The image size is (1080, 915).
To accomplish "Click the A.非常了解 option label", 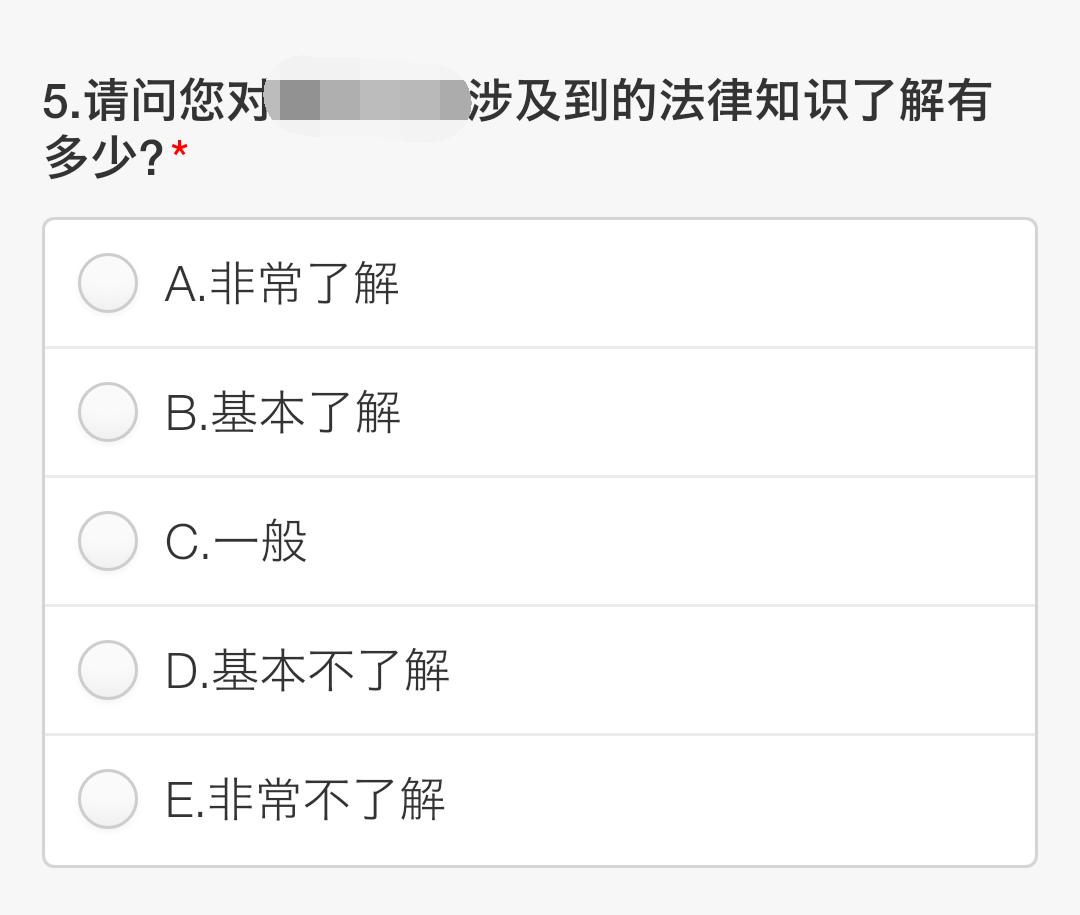I will pyautogui.click(x=280, y=283).
